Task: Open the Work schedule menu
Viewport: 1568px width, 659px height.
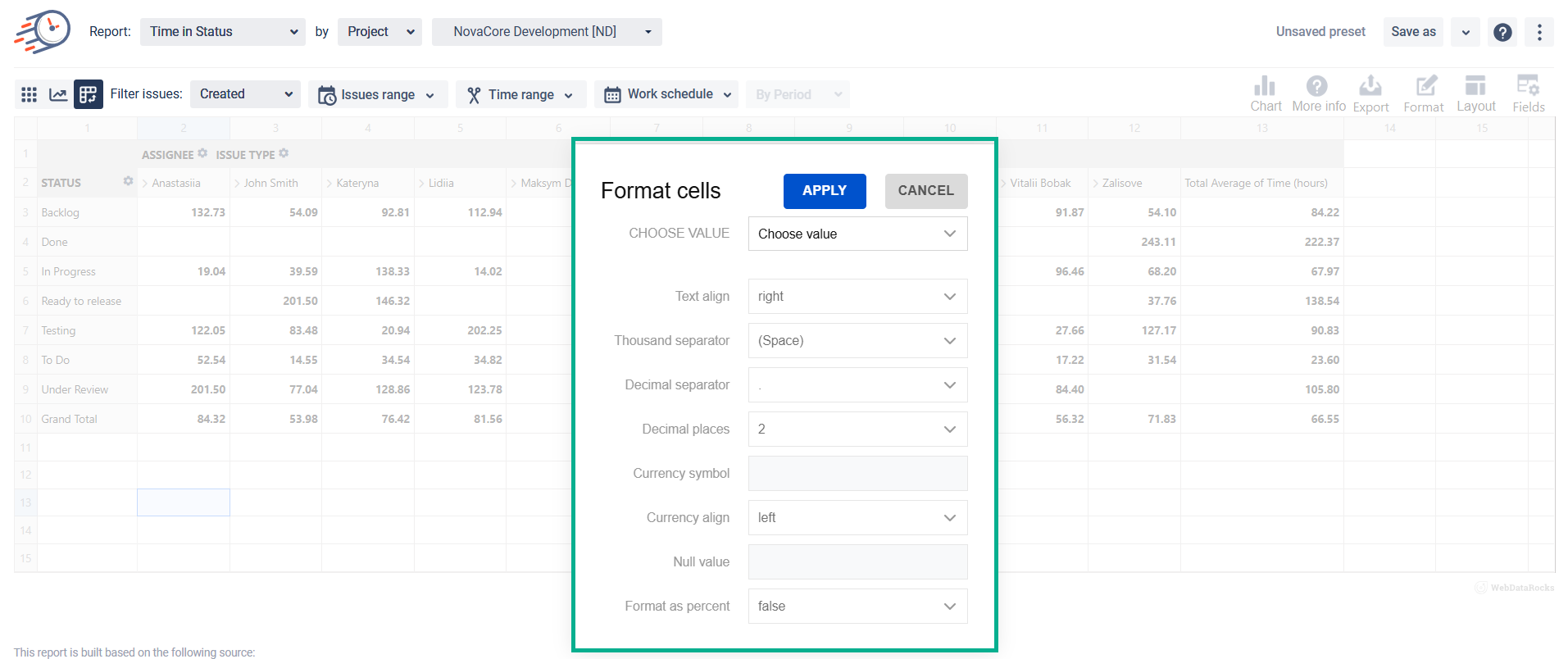Action: [666, 94]
